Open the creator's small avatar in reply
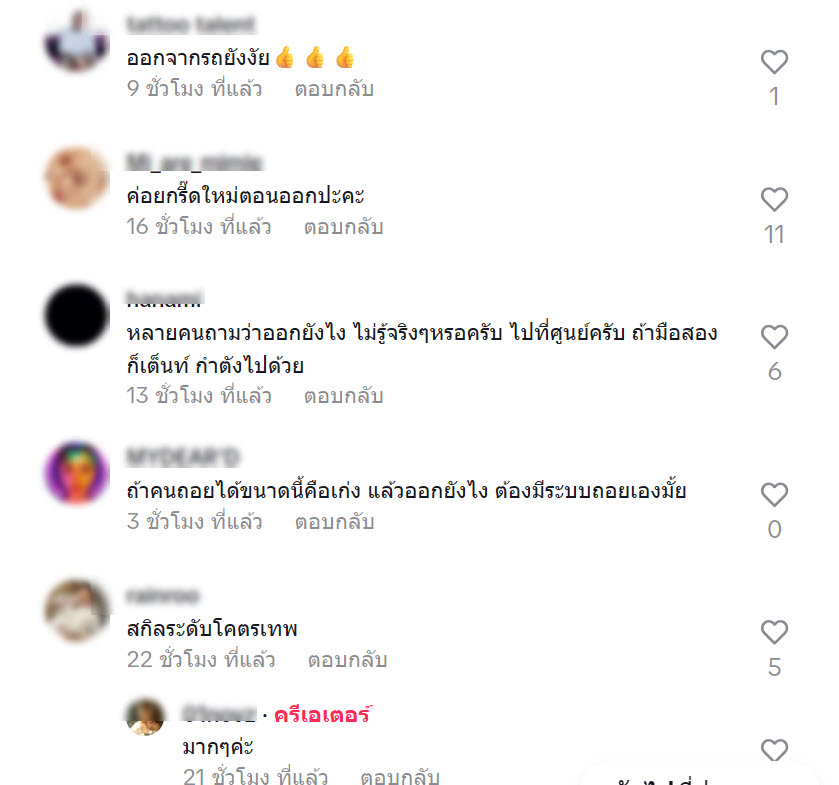839x785 pixels. [x=145, y=717]
